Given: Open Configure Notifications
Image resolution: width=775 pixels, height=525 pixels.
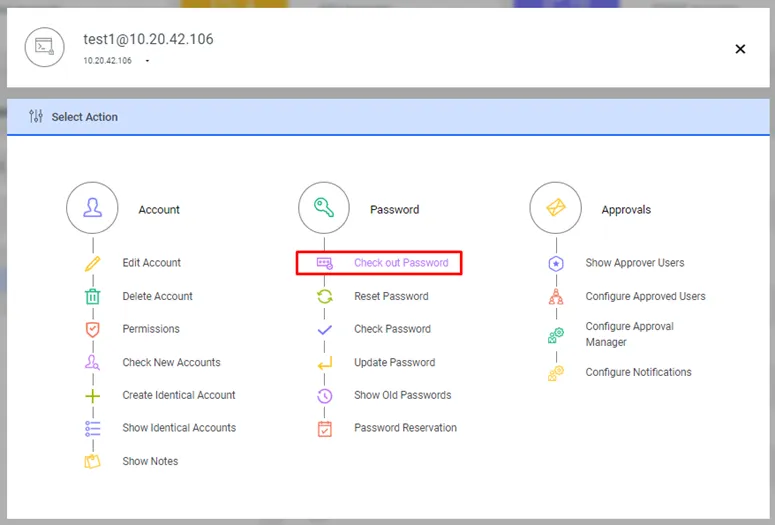Looking at the screenshot, I should point(638,372).
